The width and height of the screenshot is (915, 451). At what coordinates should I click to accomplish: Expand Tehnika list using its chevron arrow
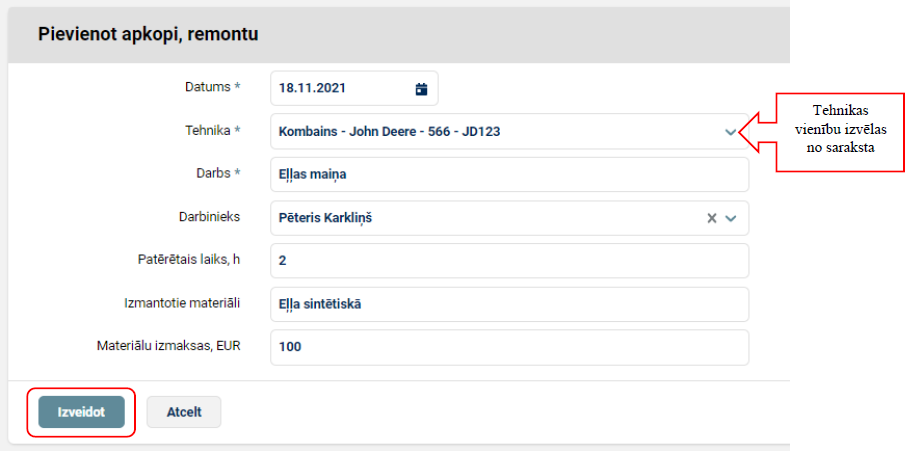pos(731,132)
